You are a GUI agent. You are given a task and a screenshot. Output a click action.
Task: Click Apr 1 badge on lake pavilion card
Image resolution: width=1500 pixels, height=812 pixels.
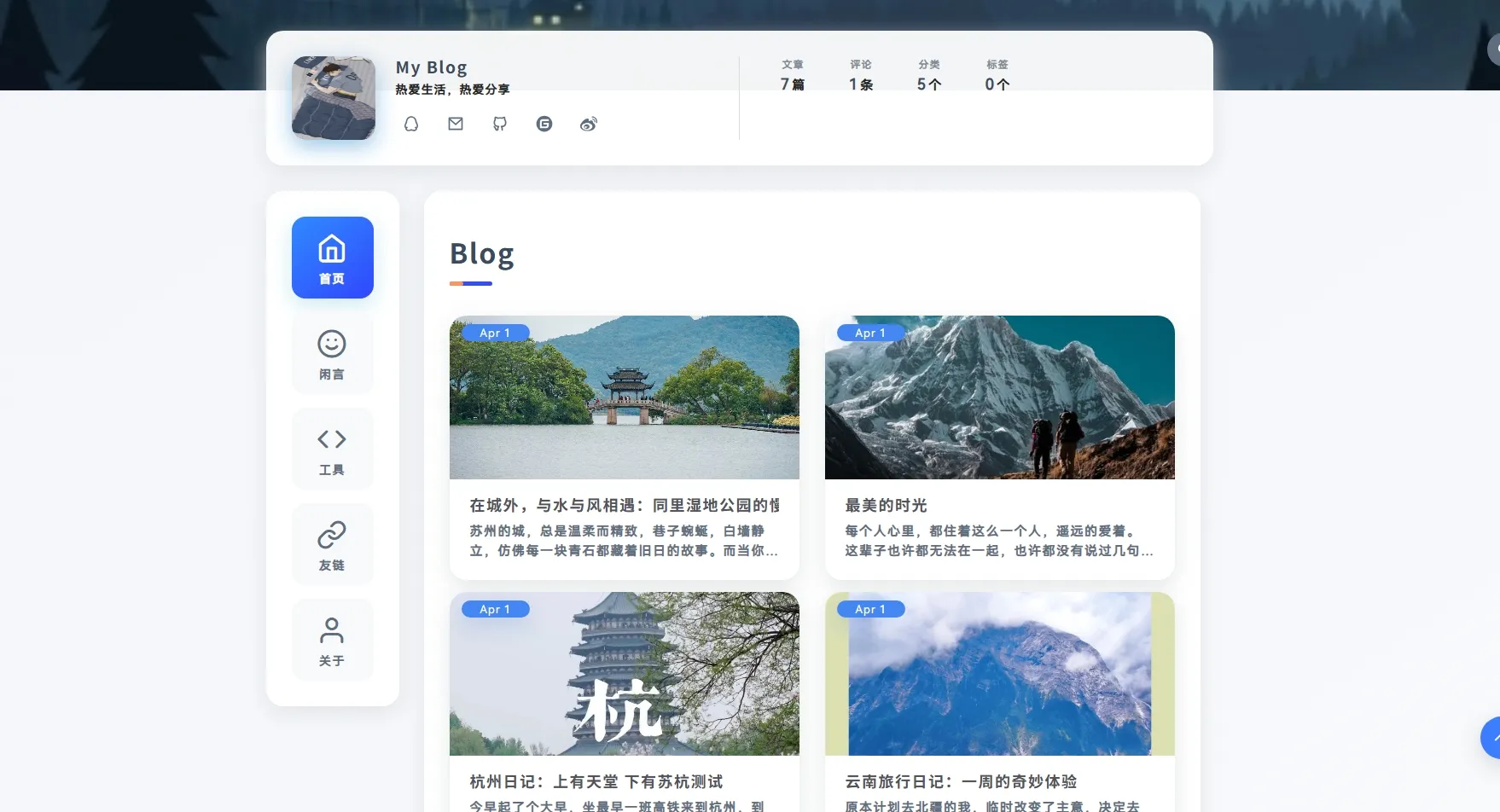coord(496,333)
